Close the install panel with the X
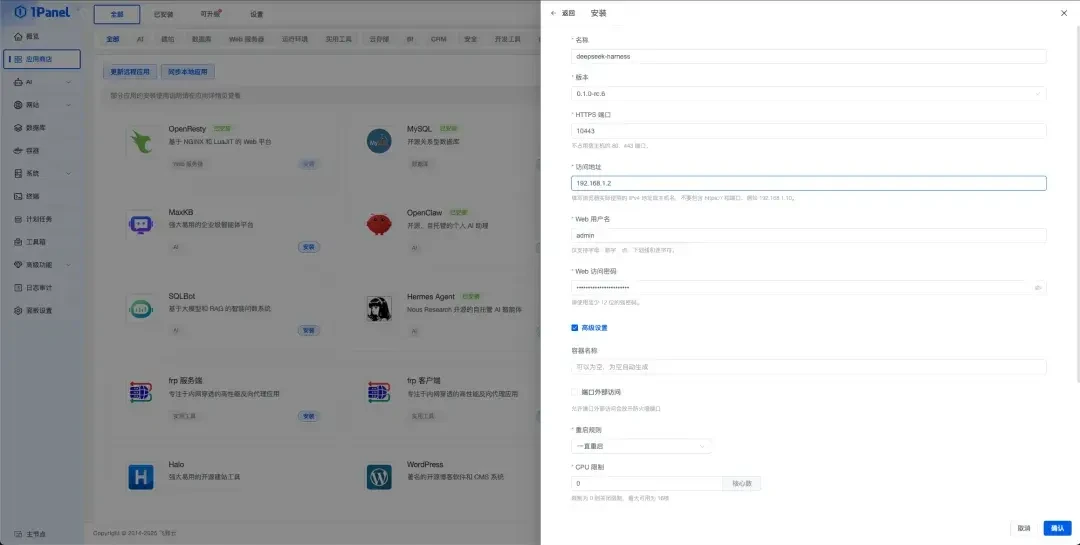The width and height of the screenshot is (1080, 545). pyautogui.click(x=1064, y=13)
